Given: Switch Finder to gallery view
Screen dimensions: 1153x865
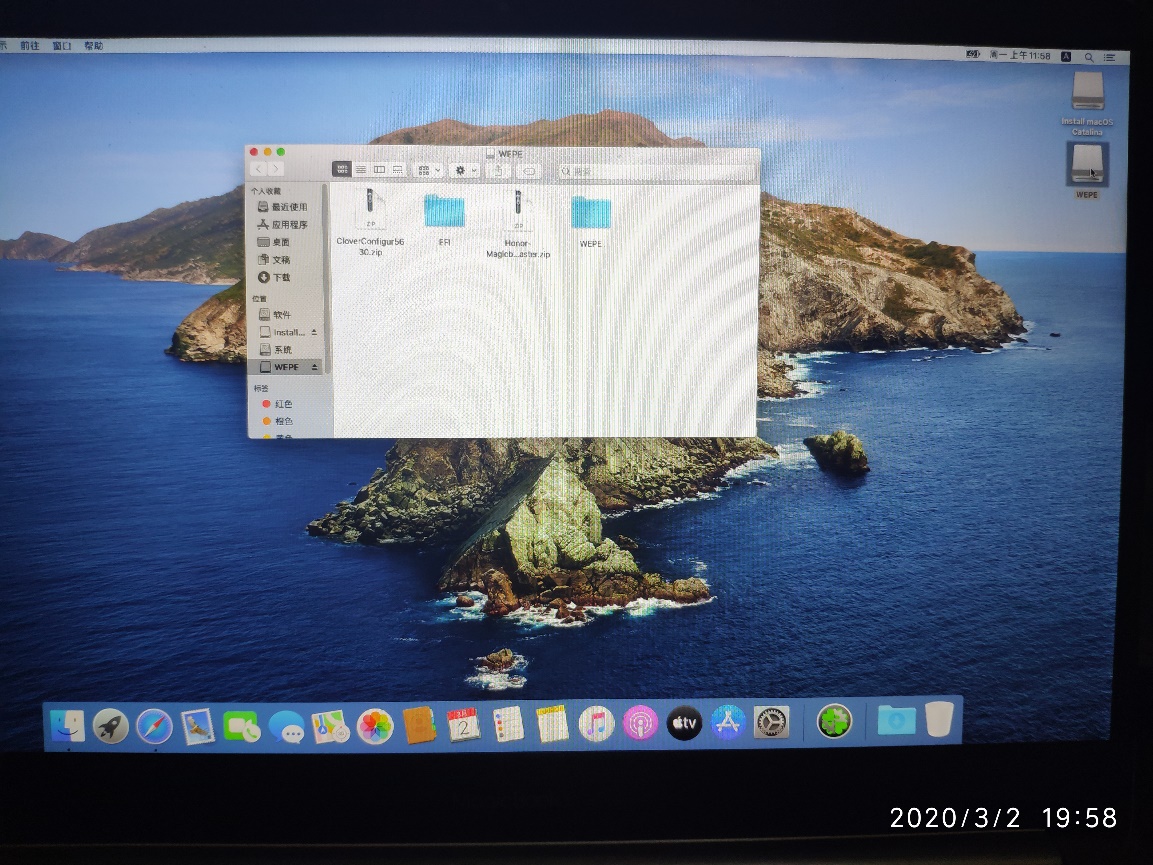Looking at the screenshot, I should click(398, 169).
